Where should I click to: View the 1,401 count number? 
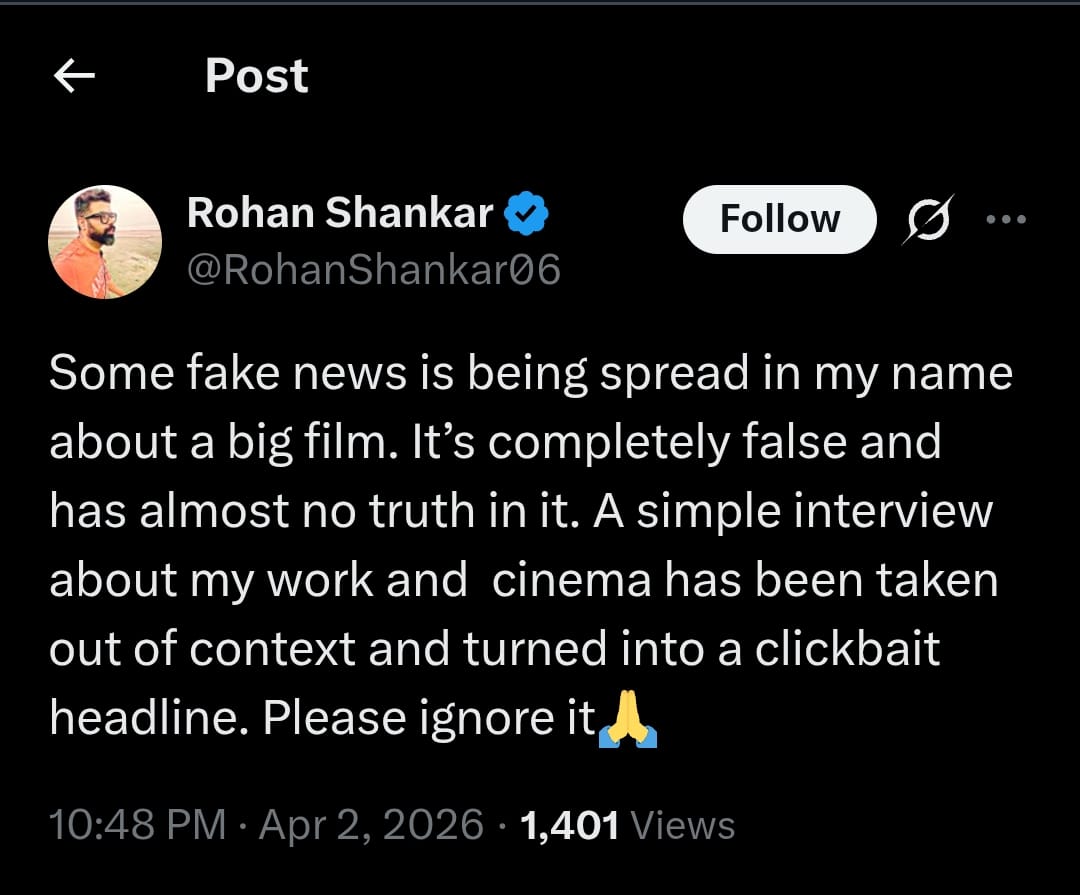coord(570,825)
